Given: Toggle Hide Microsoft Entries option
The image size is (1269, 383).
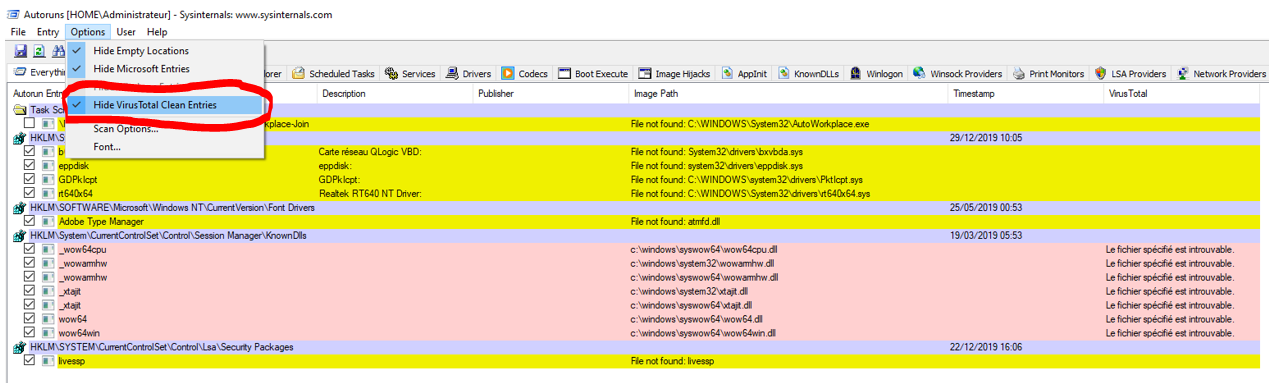Looking at the screenshot, I should (165, 68).
